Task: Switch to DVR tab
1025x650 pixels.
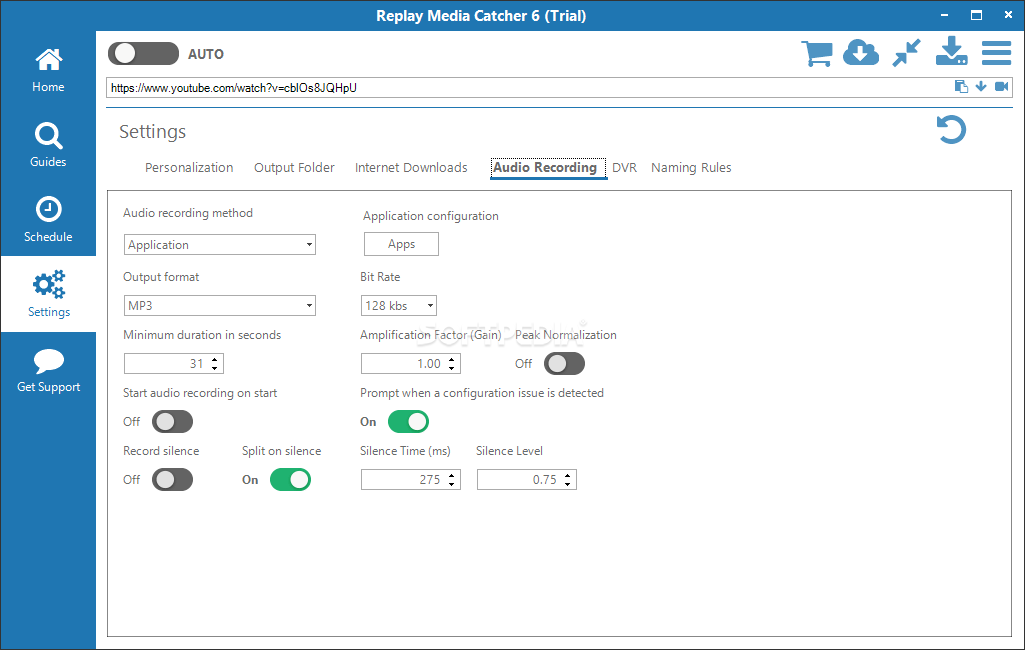Action: point(624,167)
